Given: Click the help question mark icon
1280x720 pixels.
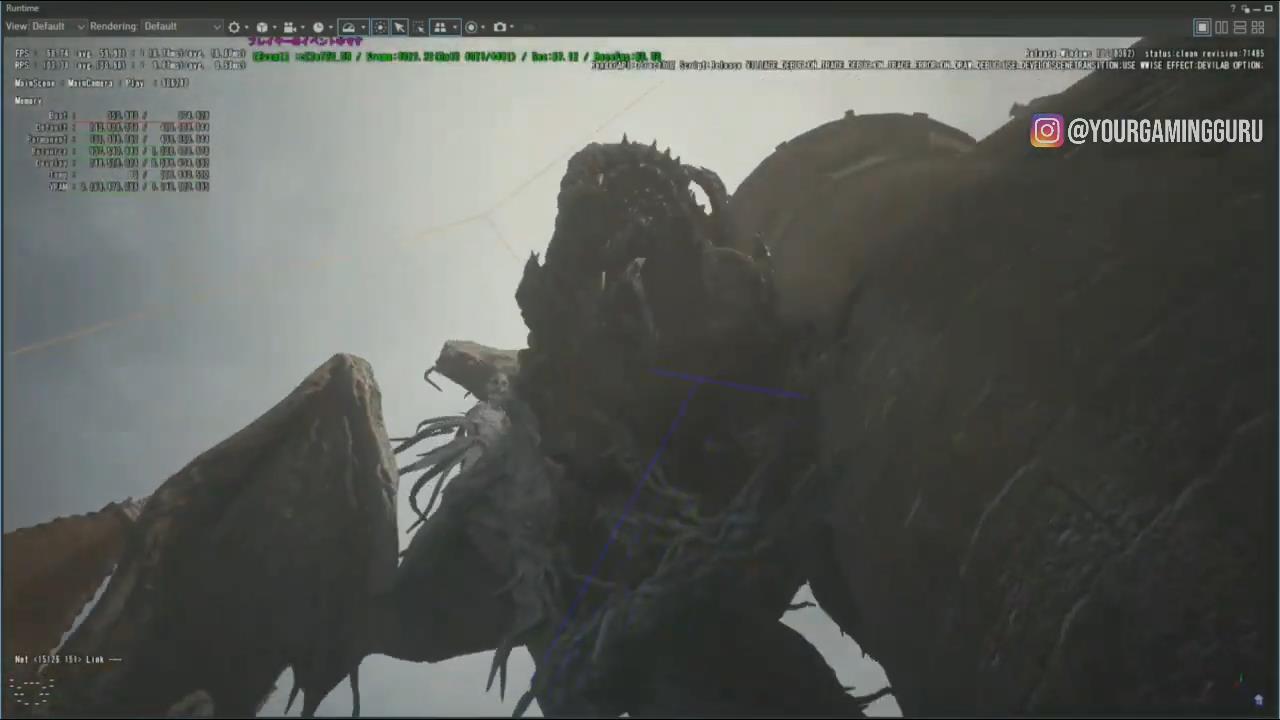Looking at the screenshot, I should (x=1233, y=8).
